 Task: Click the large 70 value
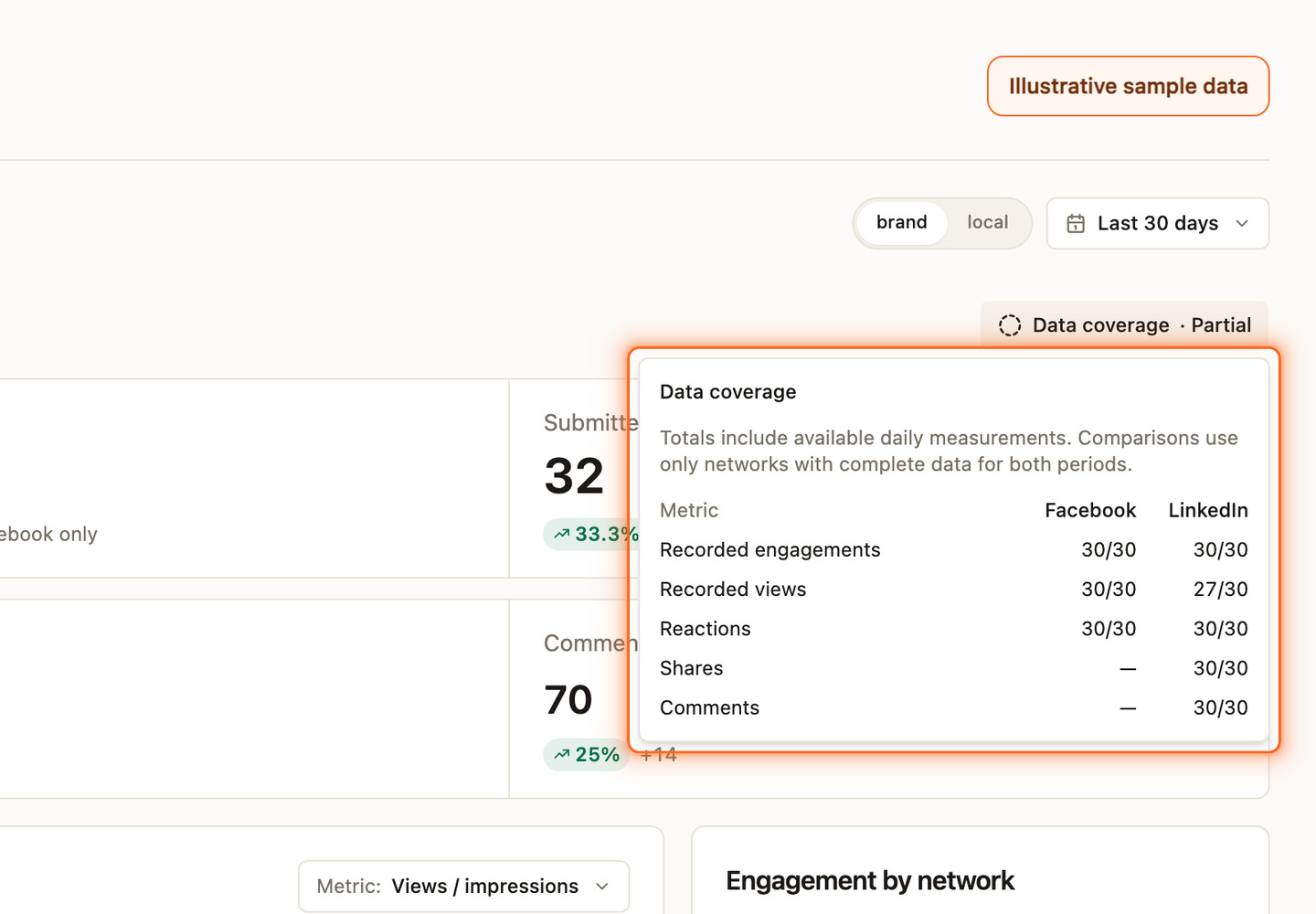point(568,700)
